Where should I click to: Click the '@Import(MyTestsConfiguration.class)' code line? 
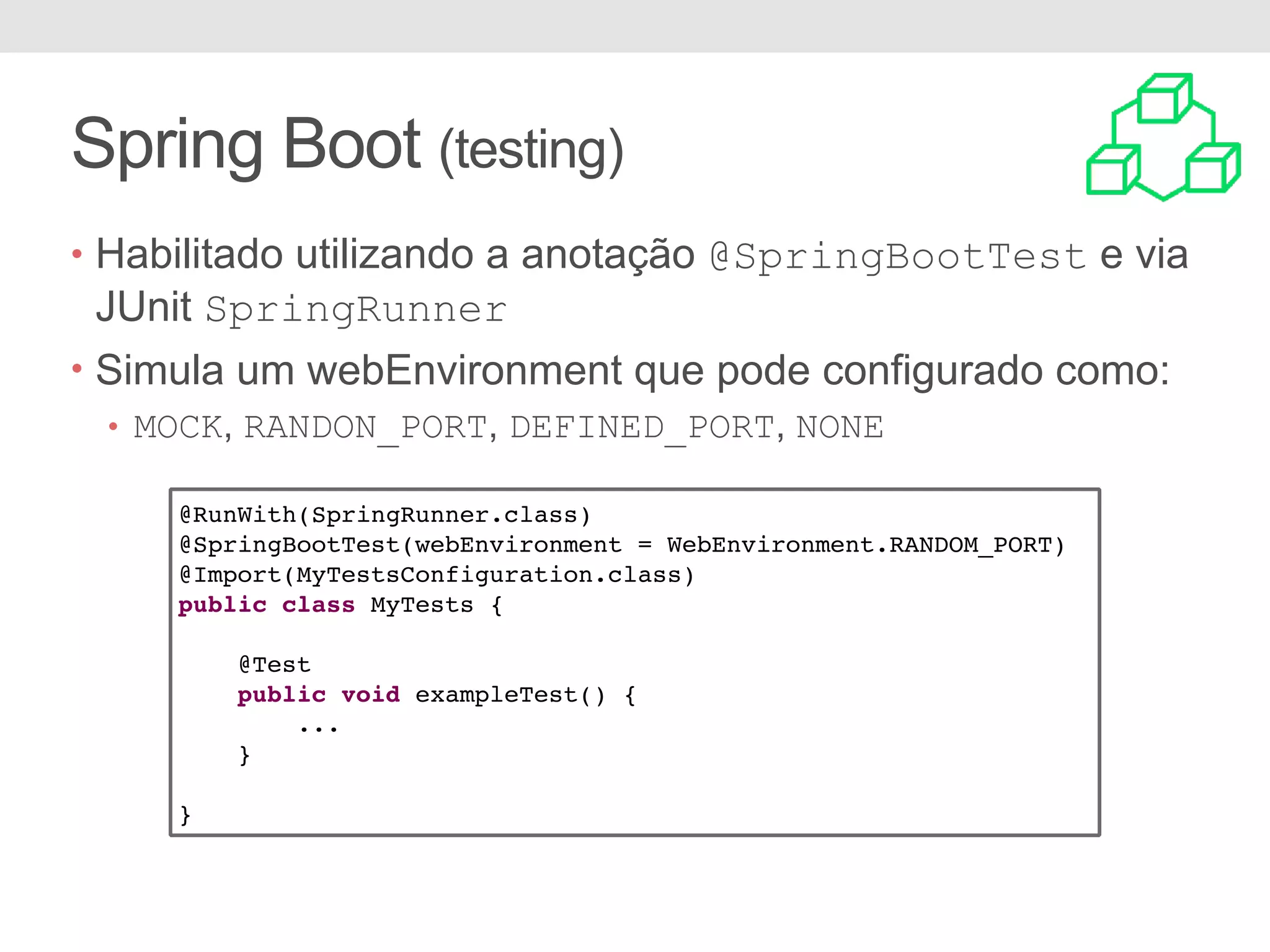tap(437, 575)
